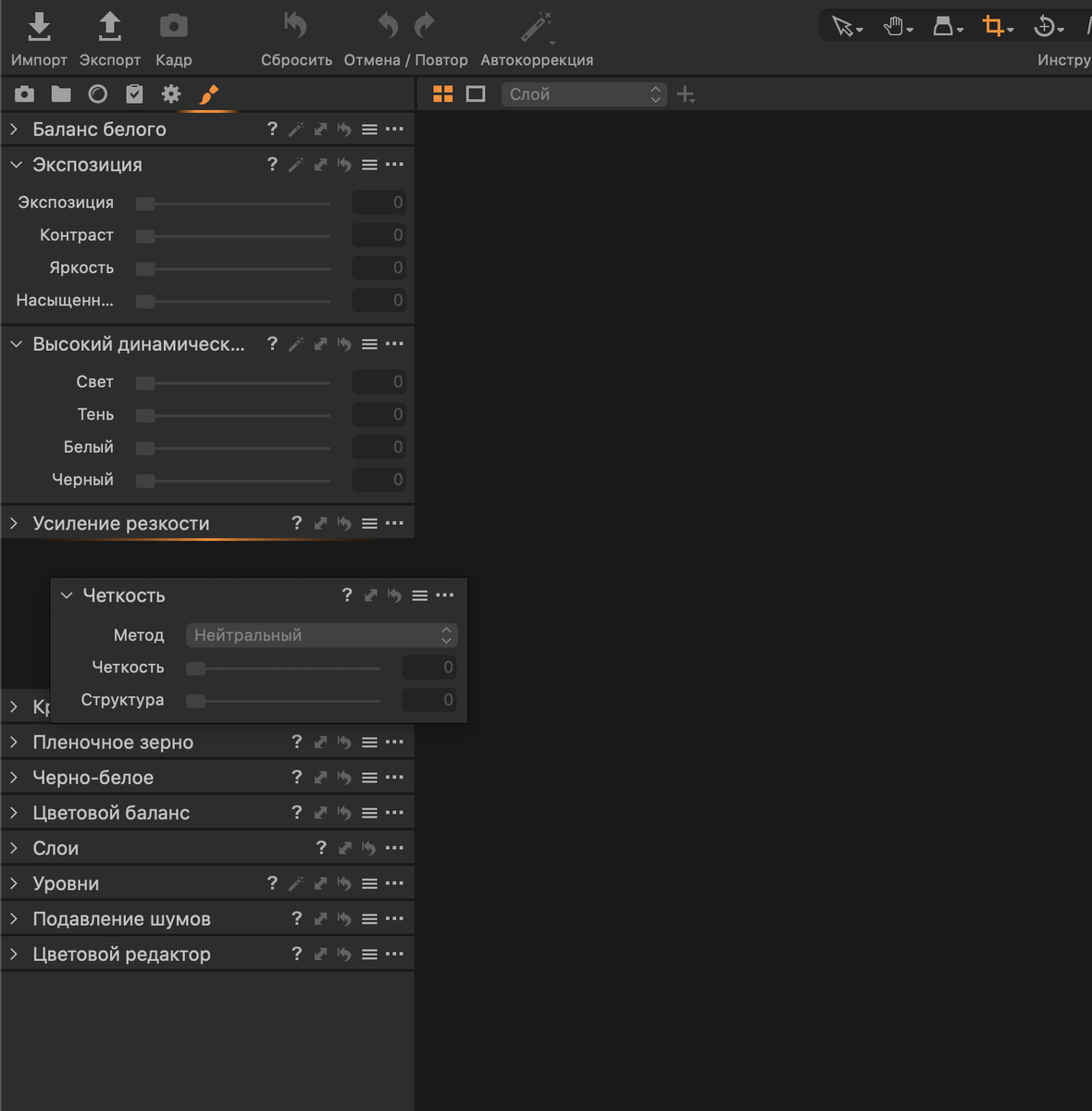The width and height of the screenshot is (1092, 1111).
Task: Open help for Цветовой баланс
Action: (296, 812)
